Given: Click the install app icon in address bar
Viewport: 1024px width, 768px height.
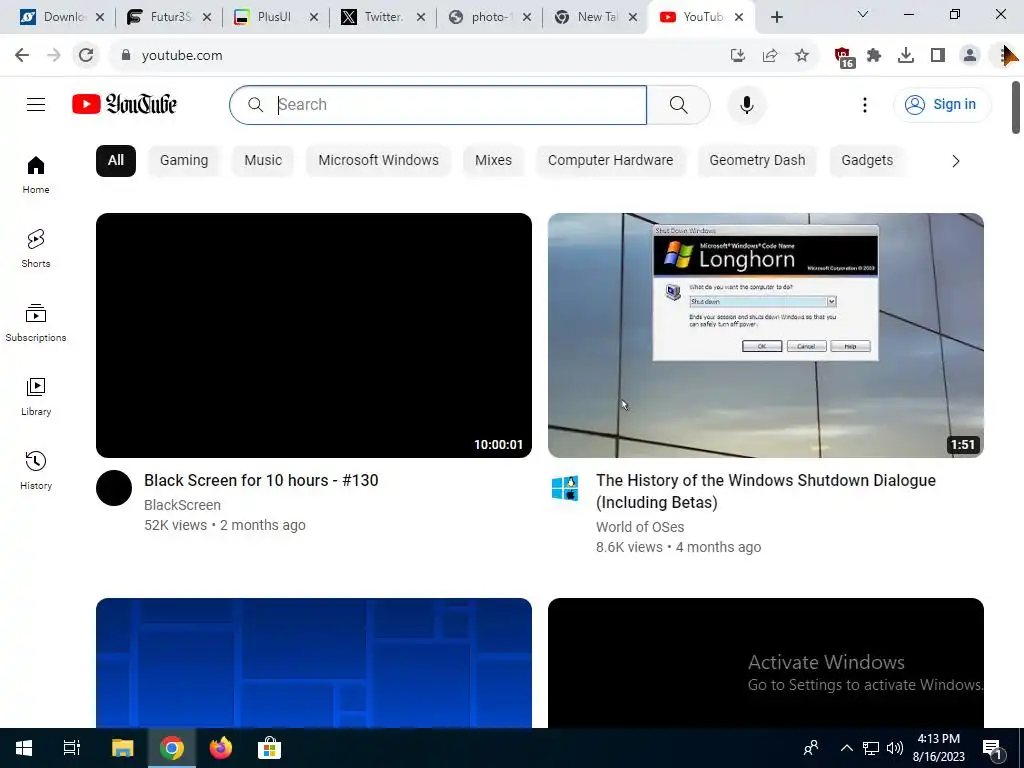Looking at the screenshot, I should [738, 56].
